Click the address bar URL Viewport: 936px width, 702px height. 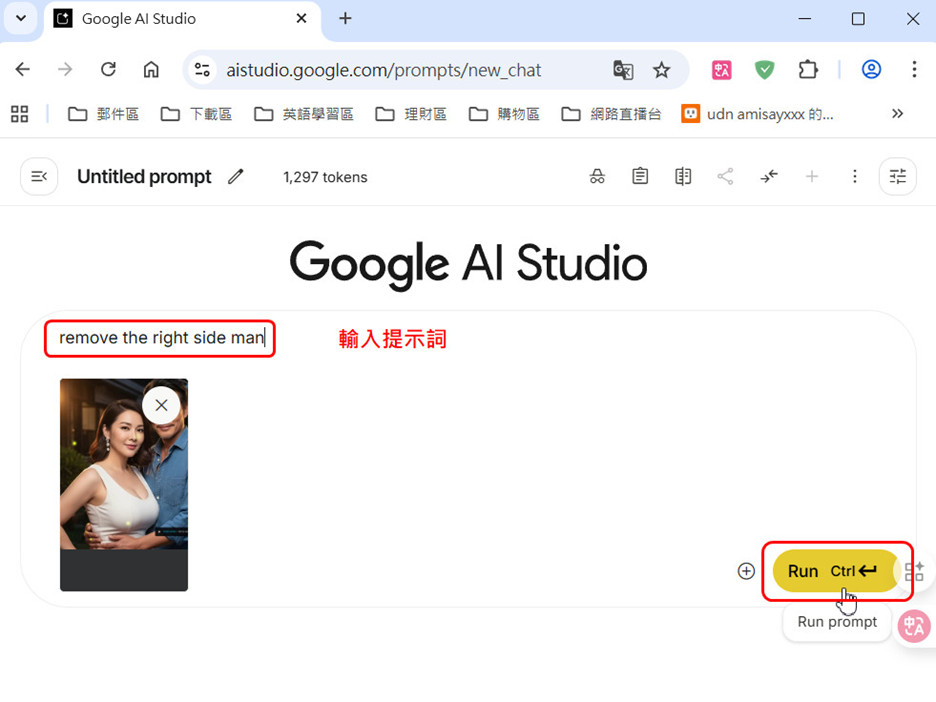pyautogui.click(x=383, y=70)
